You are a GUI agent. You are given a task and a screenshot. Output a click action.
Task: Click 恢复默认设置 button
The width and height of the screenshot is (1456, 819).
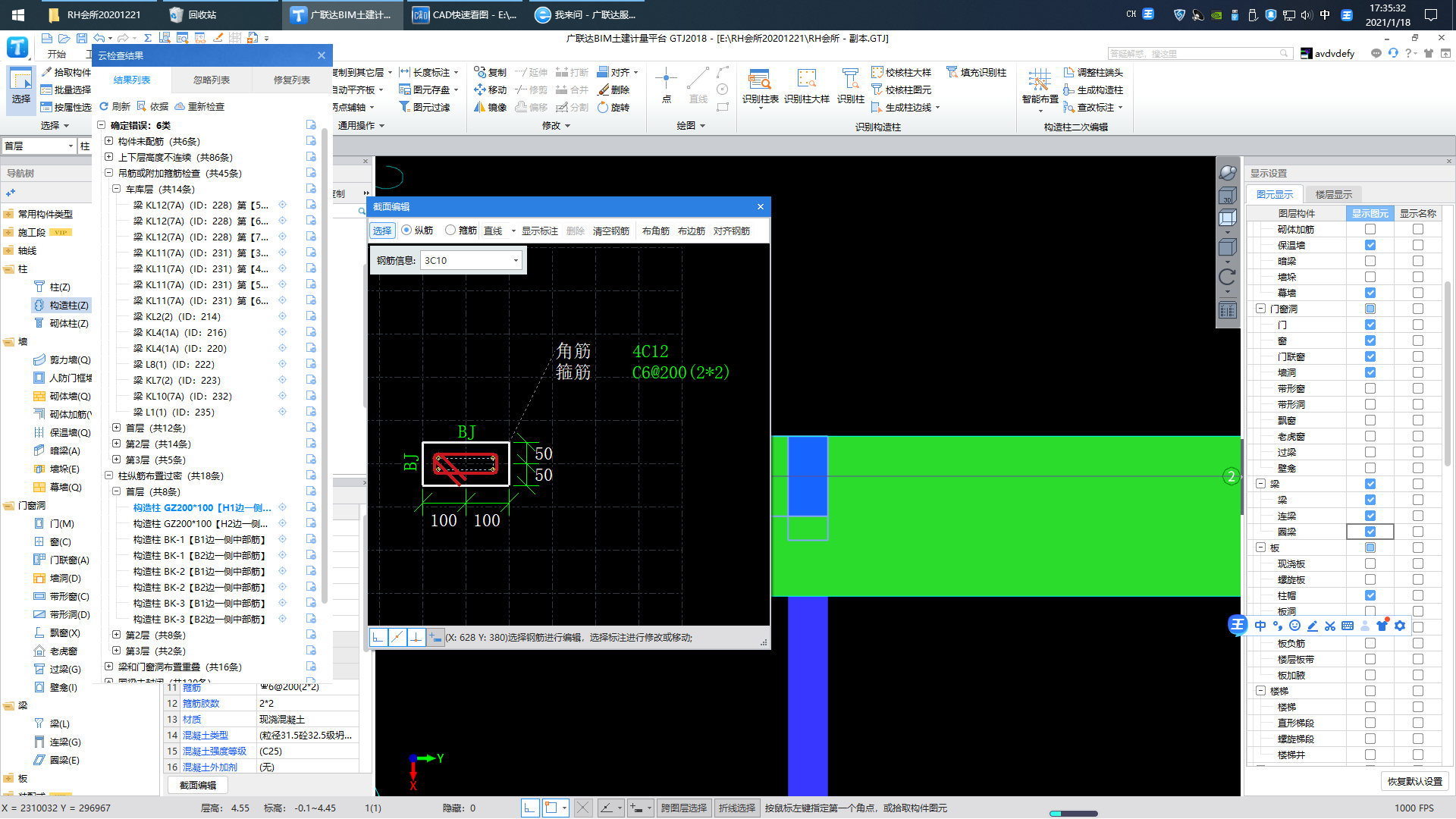(1415, 781)
